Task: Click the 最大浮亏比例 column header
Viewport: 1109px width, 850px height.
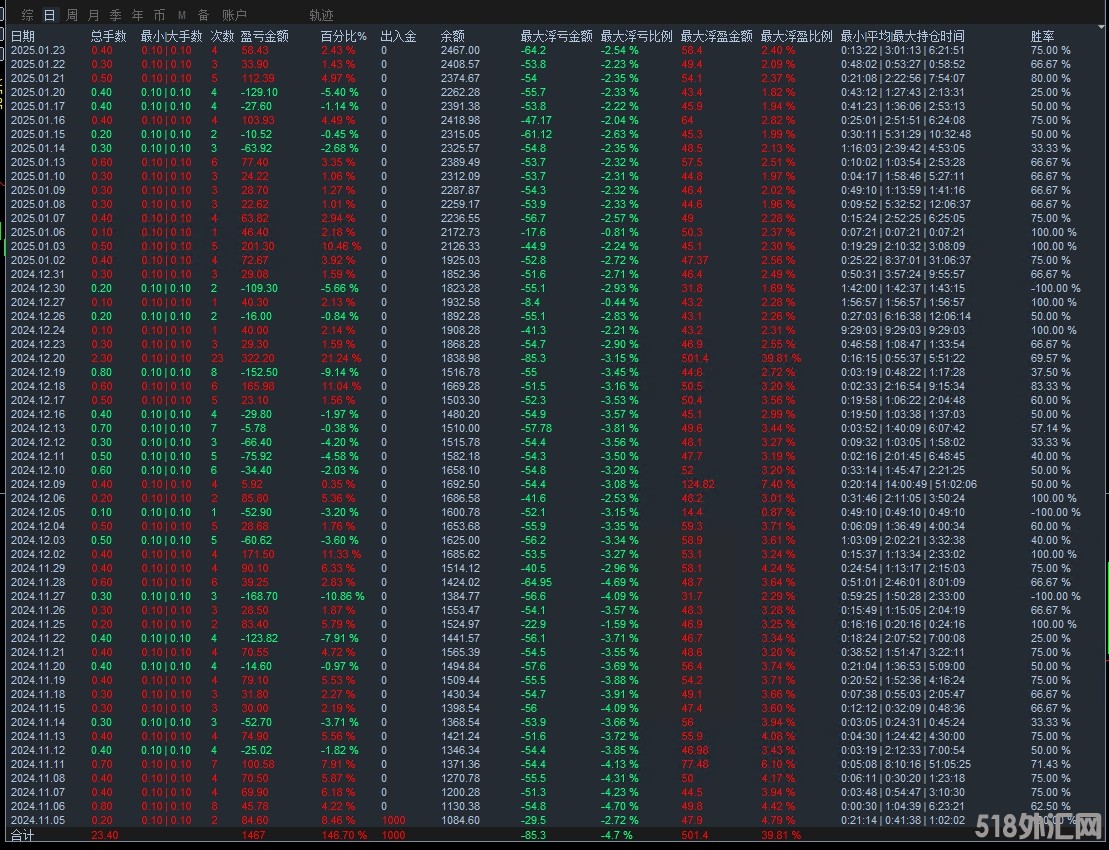Action: click(637, 36)
